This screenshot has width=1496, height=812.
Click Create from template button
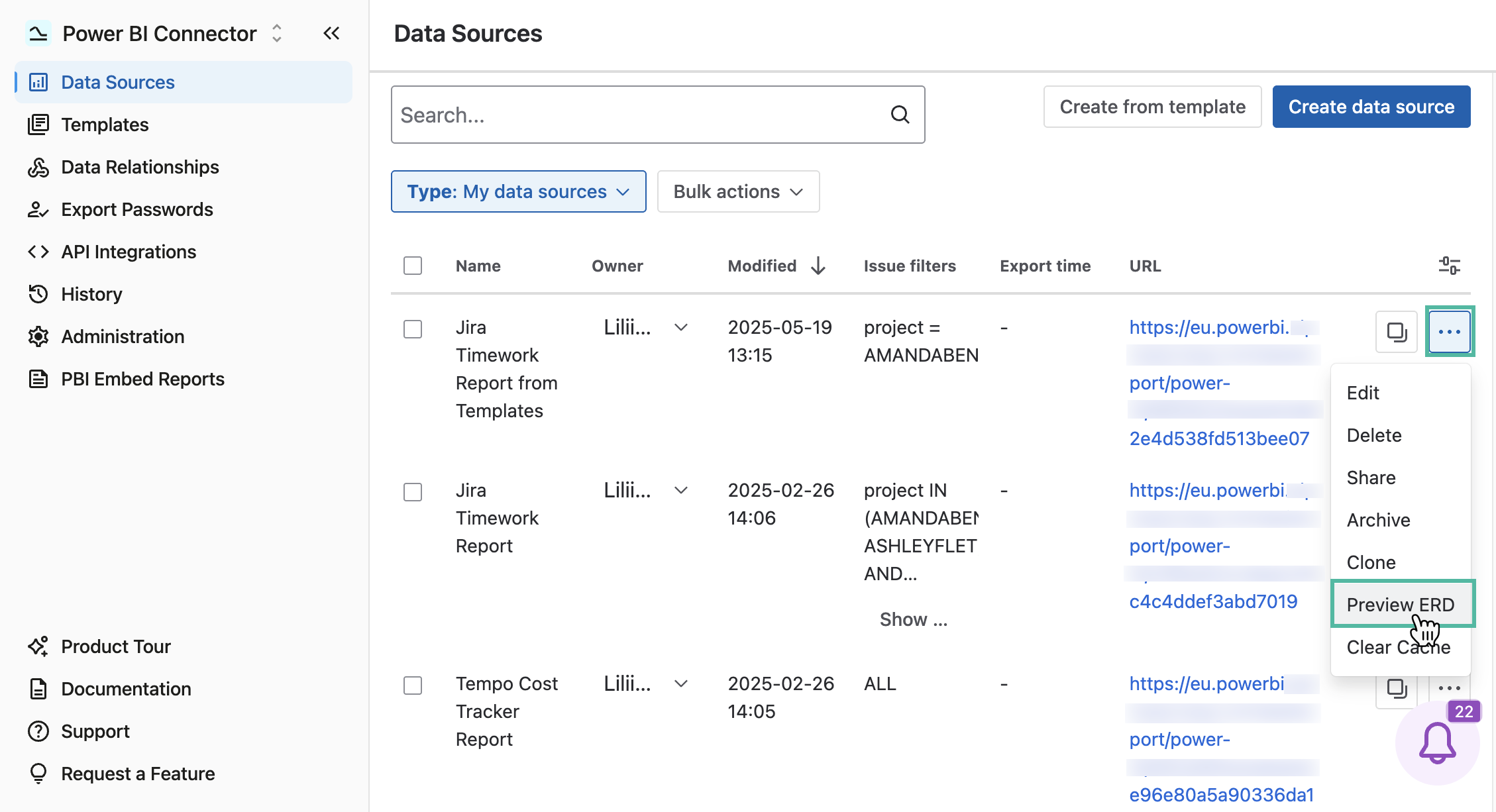pyautogui.click(x=1152, y=107)
